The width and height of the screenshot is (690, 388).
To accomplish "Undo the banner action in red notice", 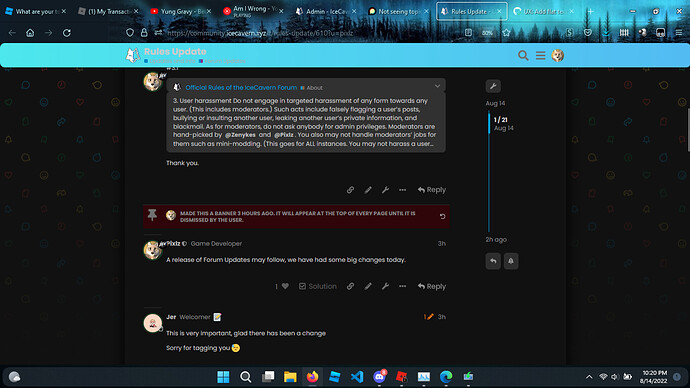I will pos(442,216).
